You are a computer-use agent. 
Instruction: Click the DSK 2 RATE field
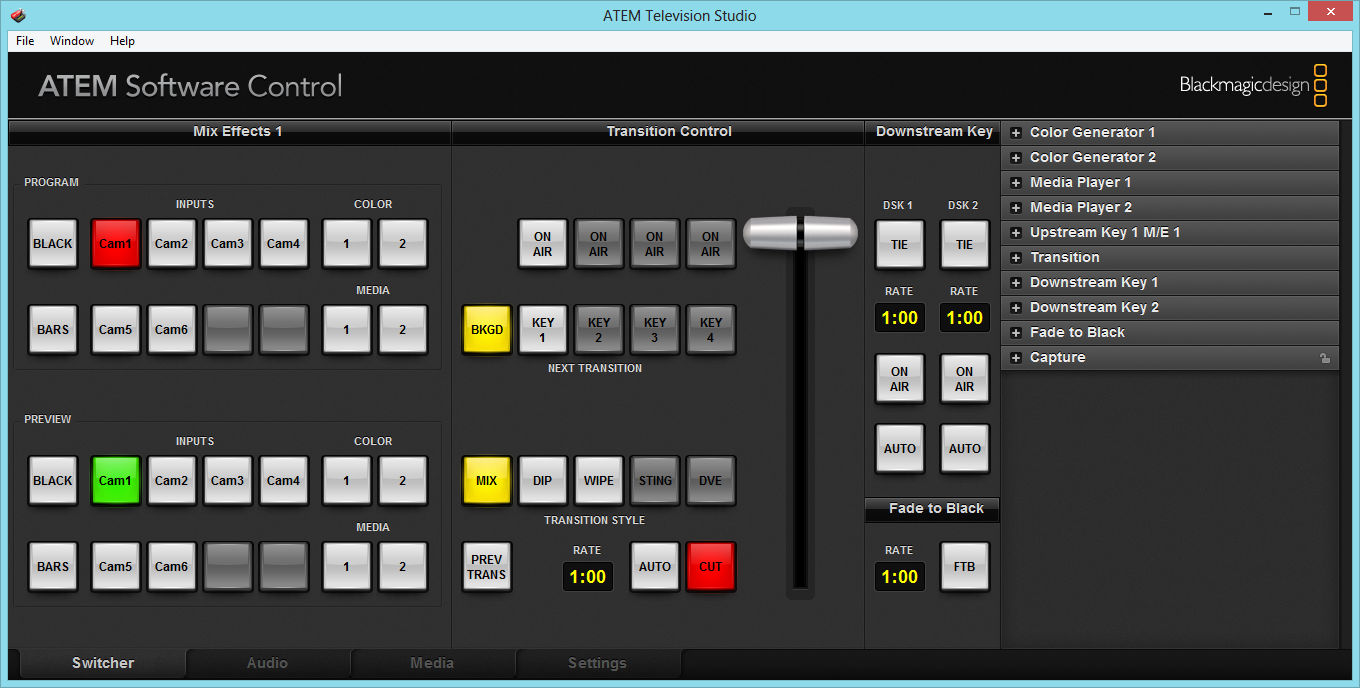(x=964, y=317)
